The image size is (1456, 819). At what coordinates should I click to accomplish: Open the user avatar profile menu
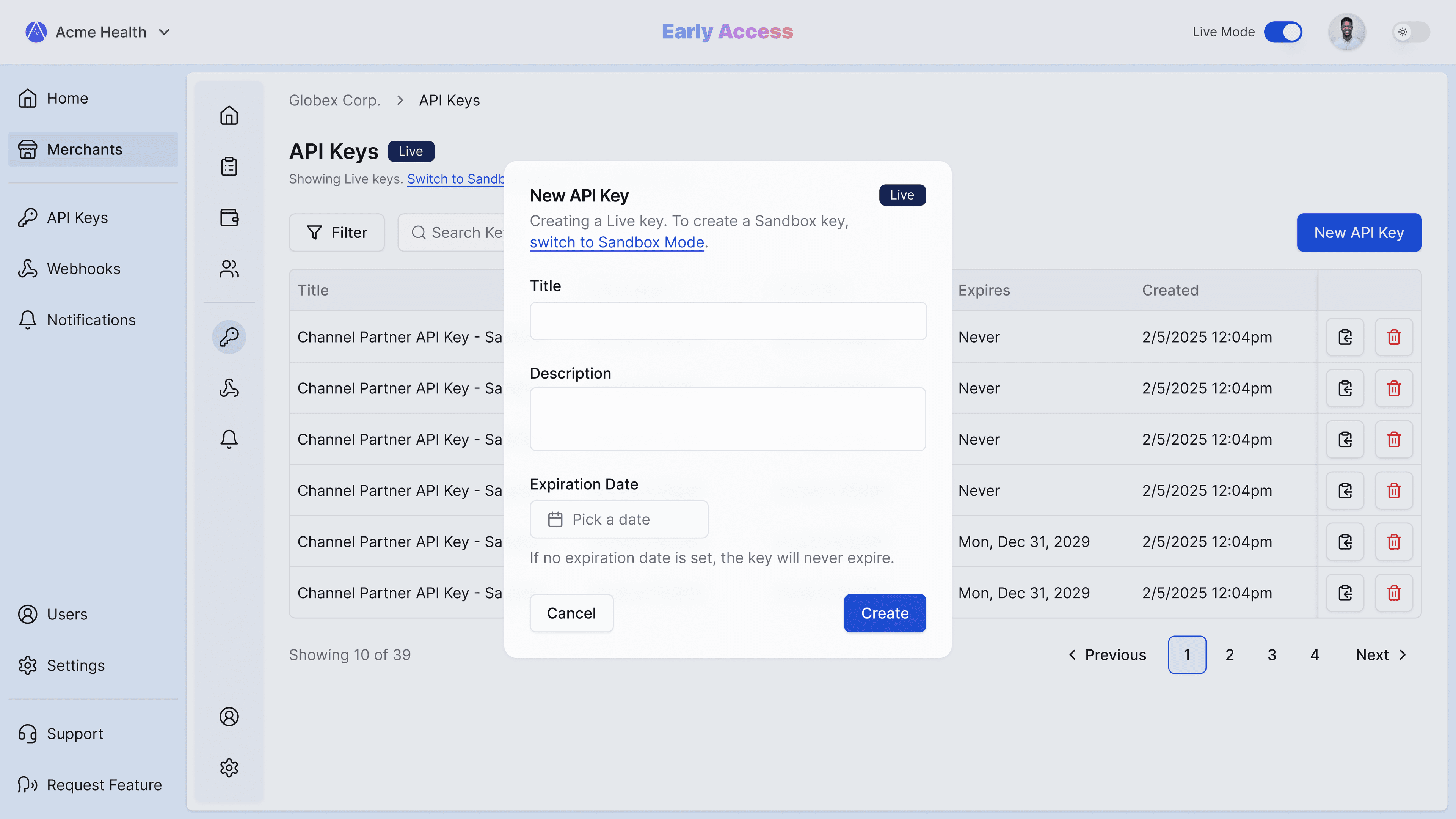[x=1346, y=31]
